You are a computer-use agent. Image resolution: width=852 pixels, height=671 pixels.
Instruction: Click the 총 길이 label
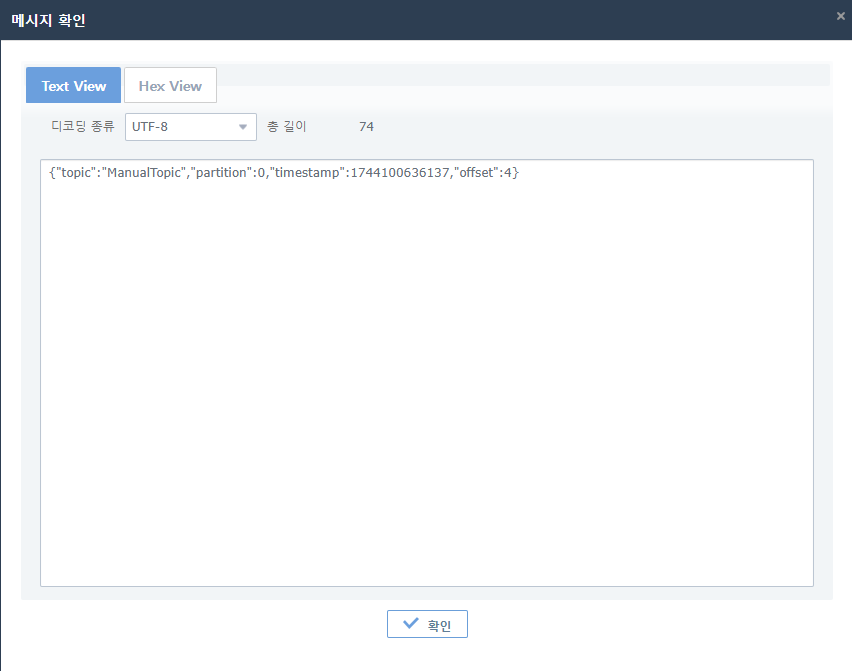[x=286, y=127]
